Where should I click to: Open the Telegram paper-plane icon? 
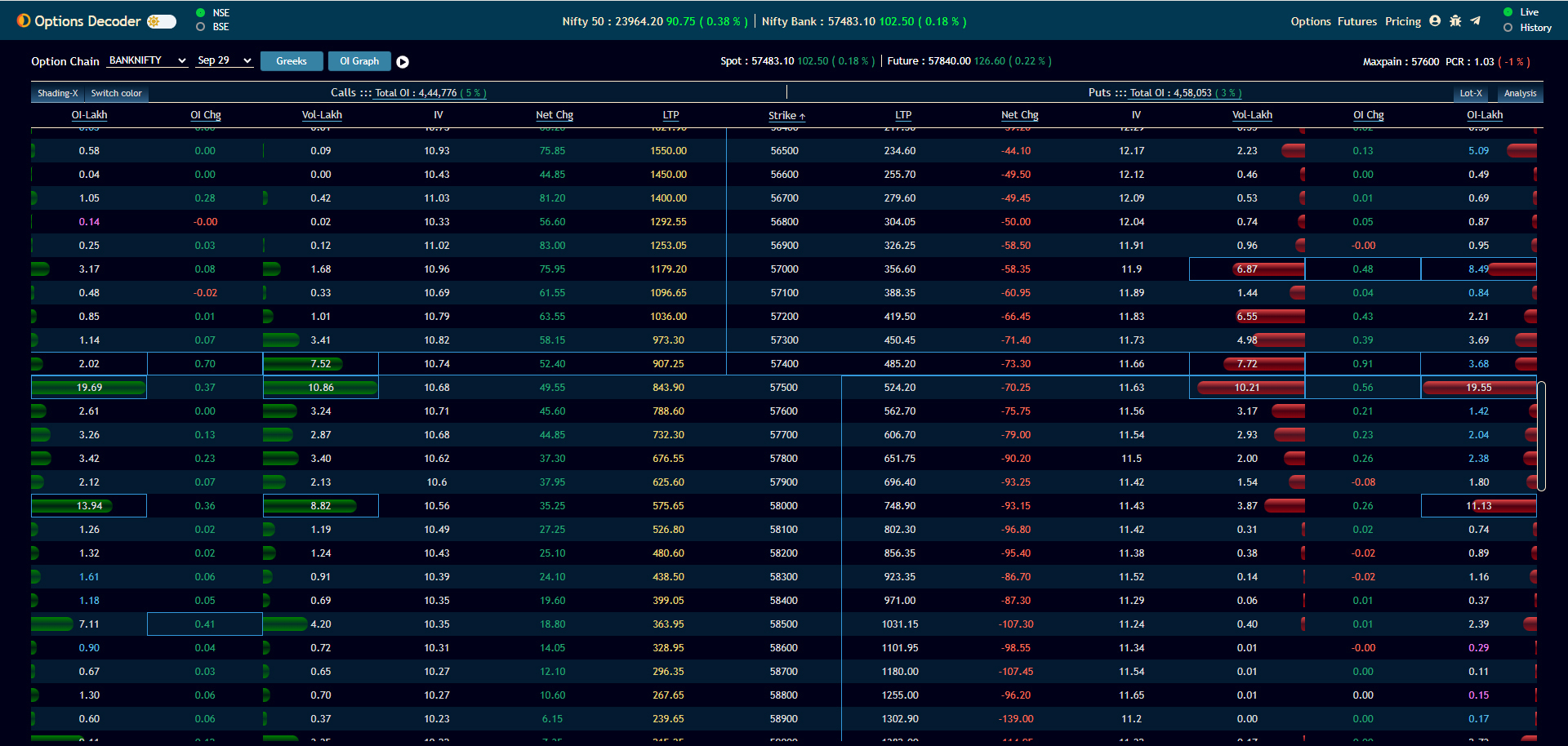click(1475, 21)
